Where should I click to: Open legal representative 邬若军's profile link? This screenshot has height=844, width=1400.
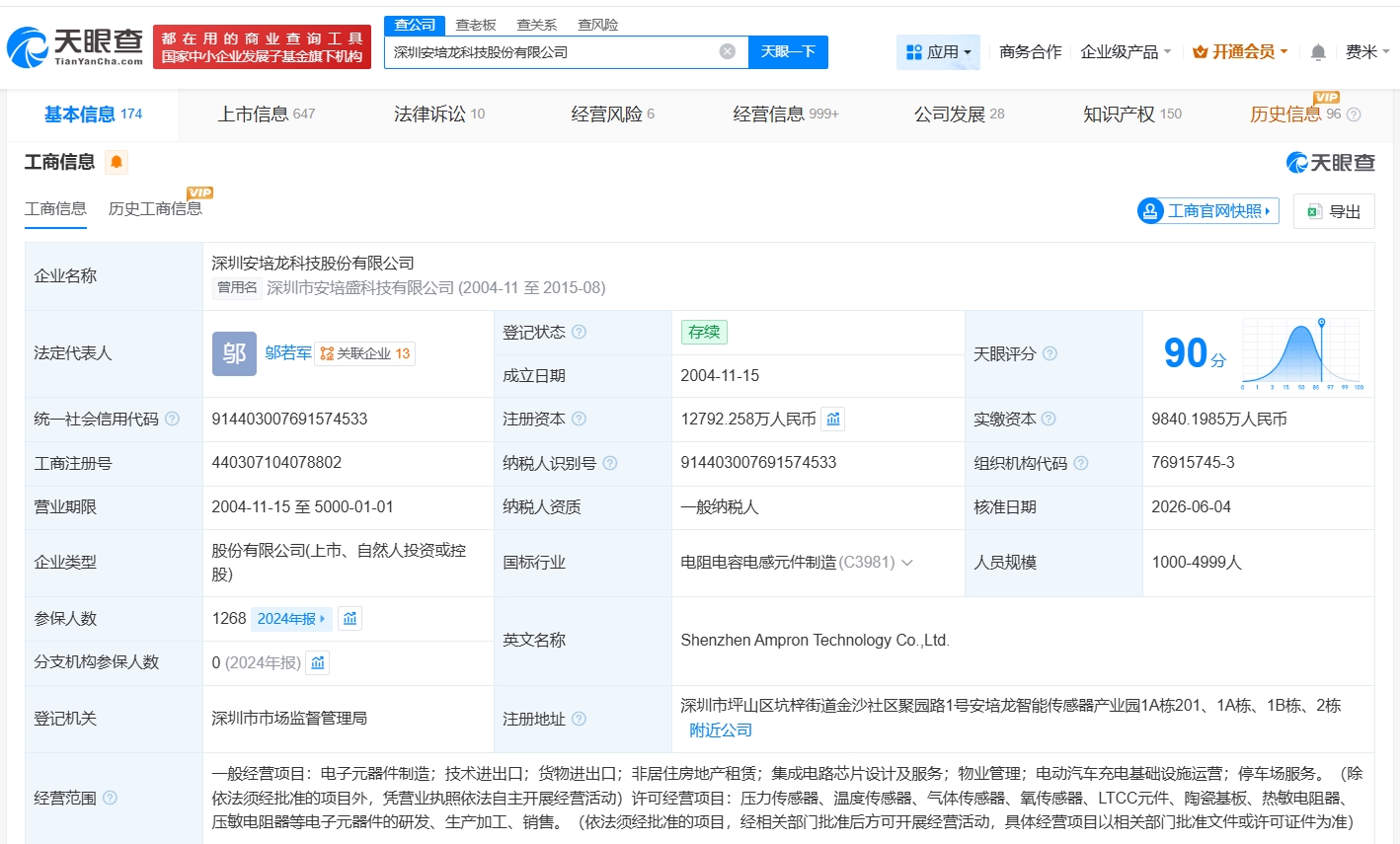288,353
